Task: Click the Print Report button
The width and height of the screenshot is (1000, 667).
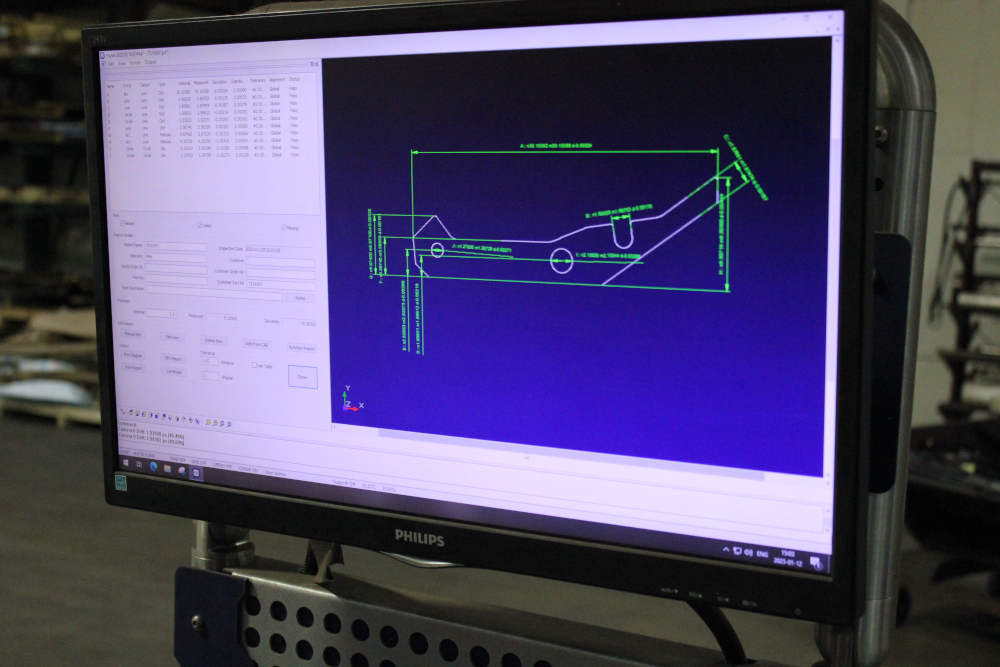Action: click(133, 368)
